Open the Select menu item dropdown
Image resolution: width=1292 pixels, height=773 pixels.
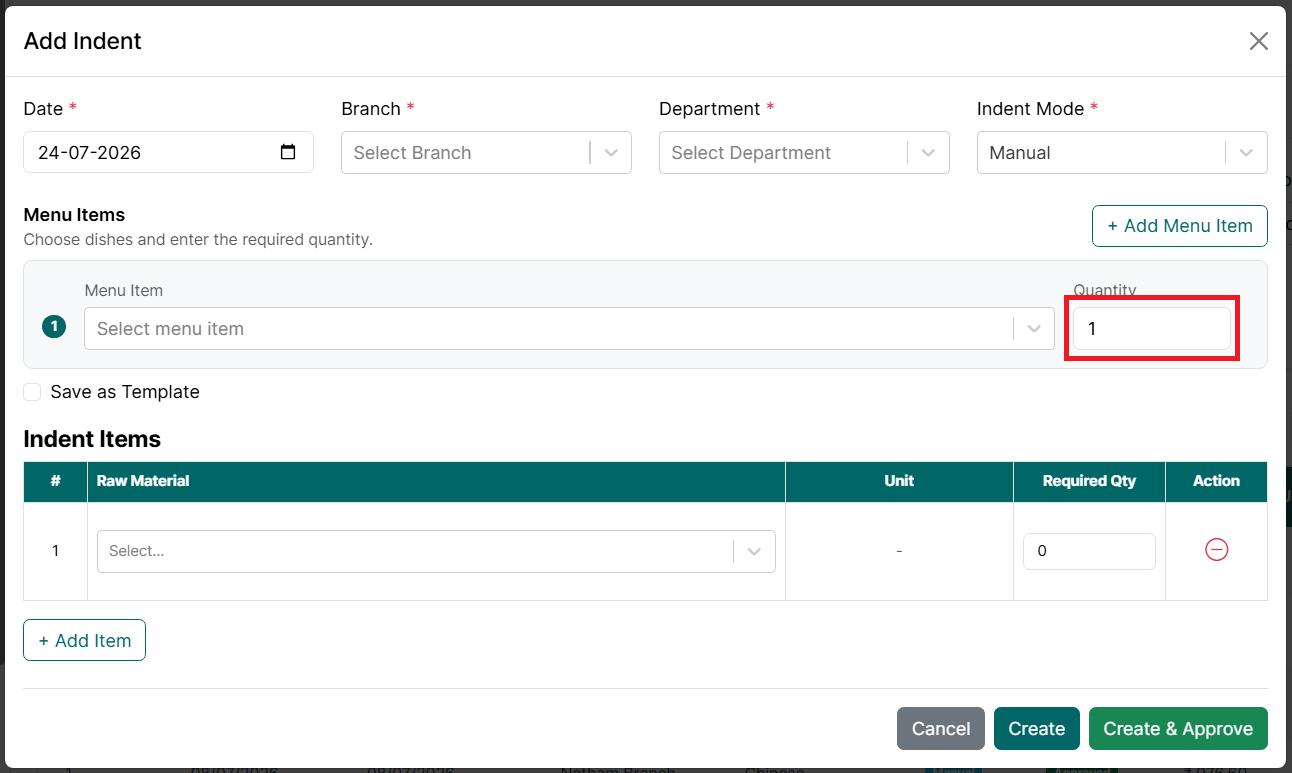pyautogui.click(x=569, y=328)
